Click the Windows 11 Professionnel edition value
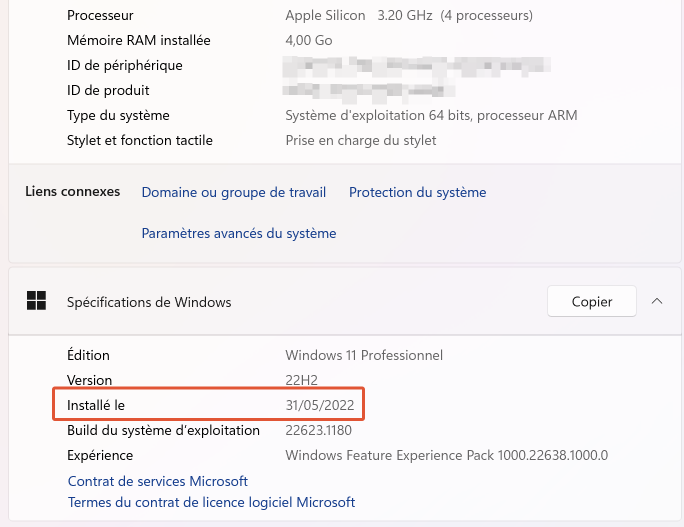 point(364,355)
